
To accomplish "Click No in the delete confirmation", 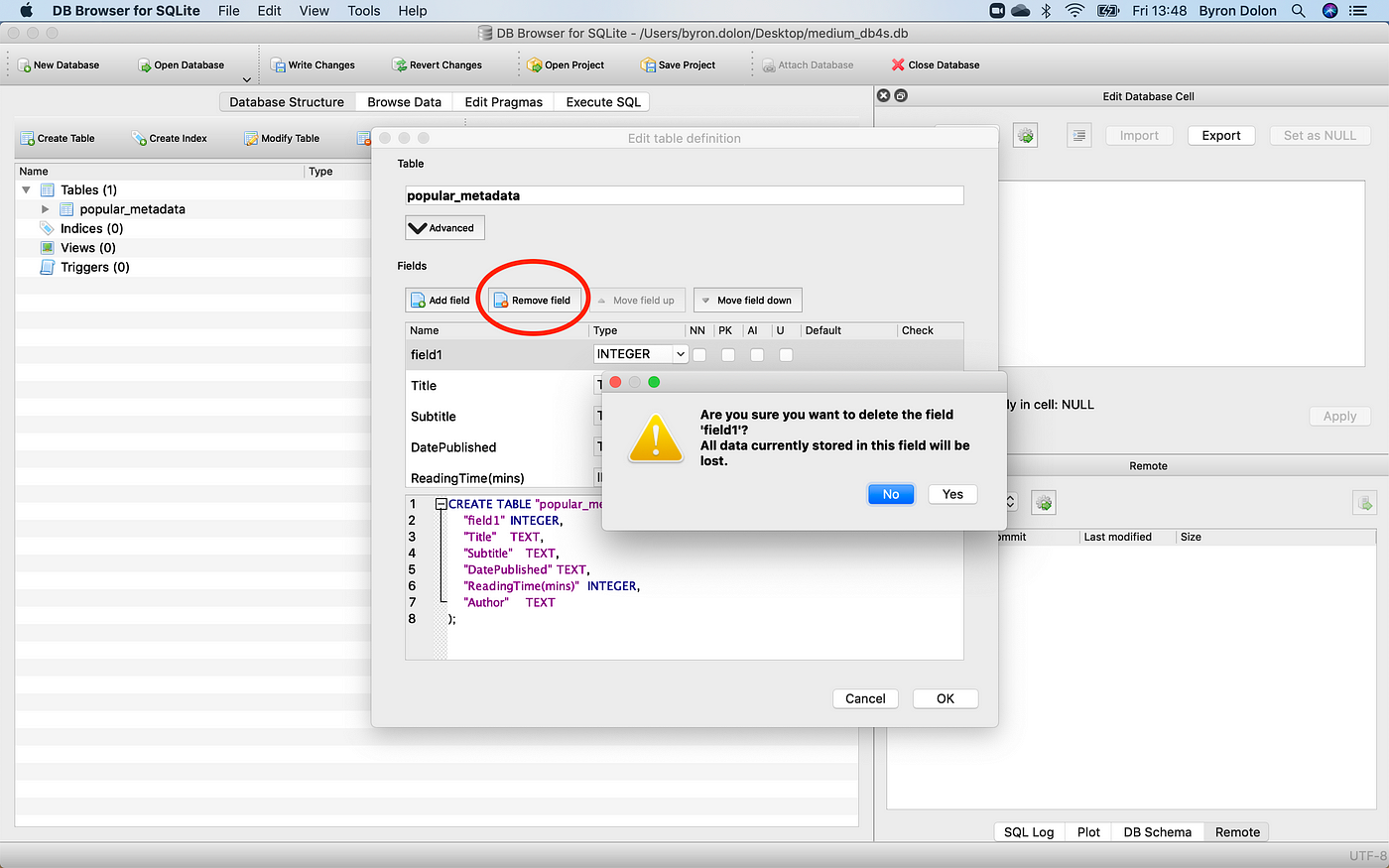I will pyautogui.click(x=891, y=494).
